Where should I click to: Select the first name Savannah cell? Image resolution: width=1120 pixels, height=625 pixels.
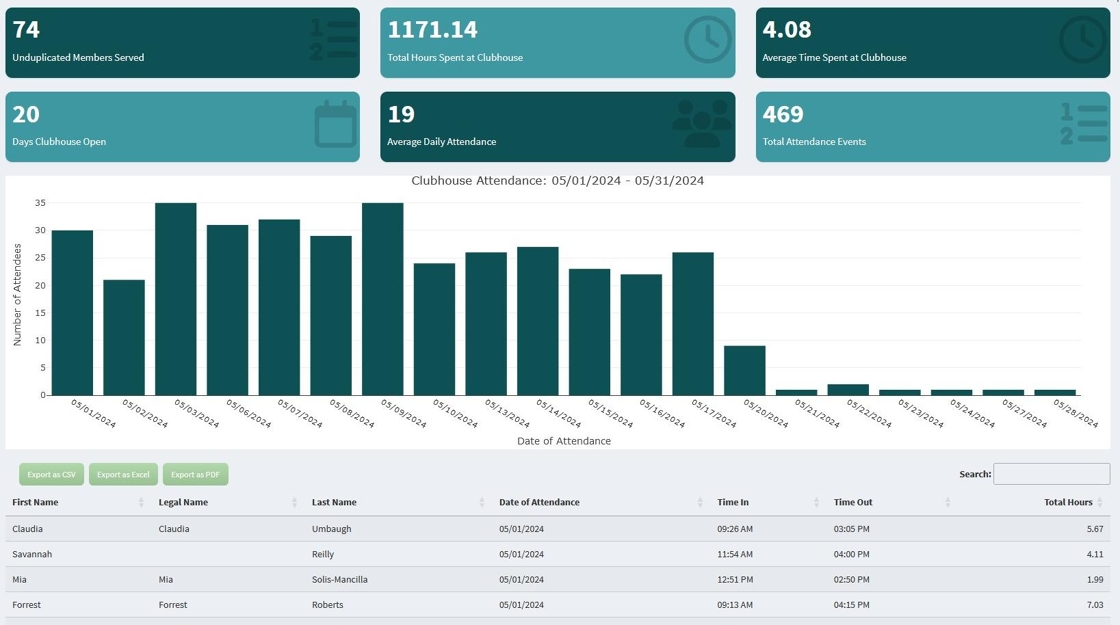click(x=32, y=554)
